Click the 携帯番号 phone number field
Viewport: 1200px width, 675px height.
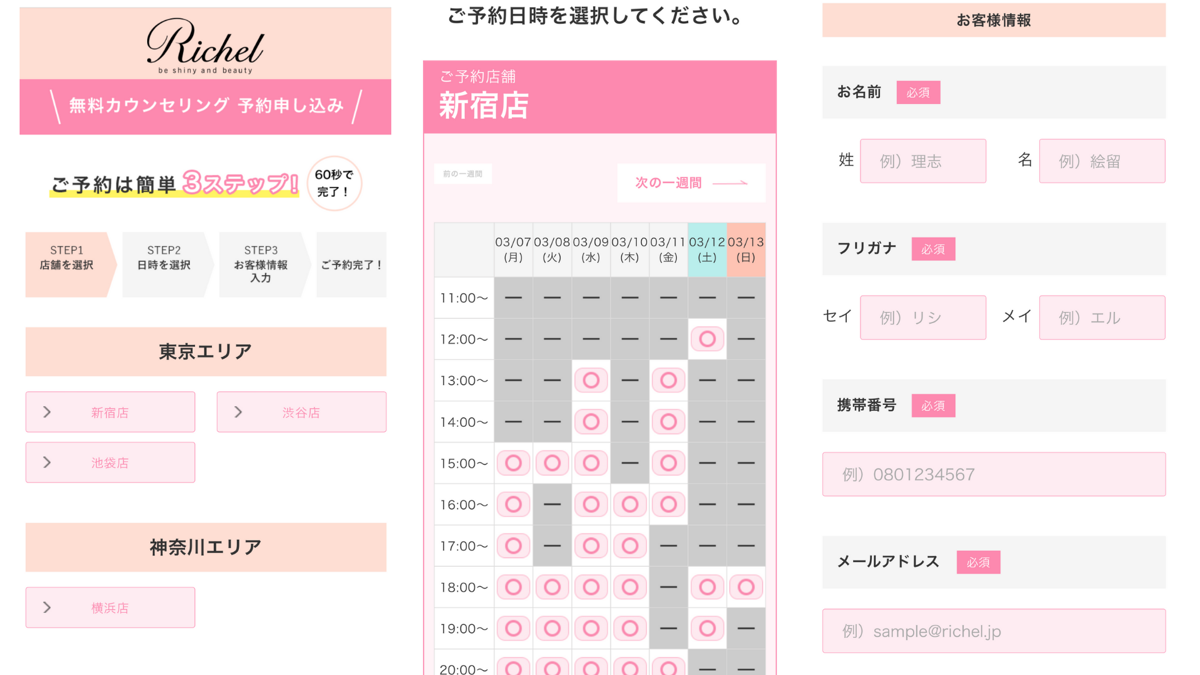click(x=993, y=474)
